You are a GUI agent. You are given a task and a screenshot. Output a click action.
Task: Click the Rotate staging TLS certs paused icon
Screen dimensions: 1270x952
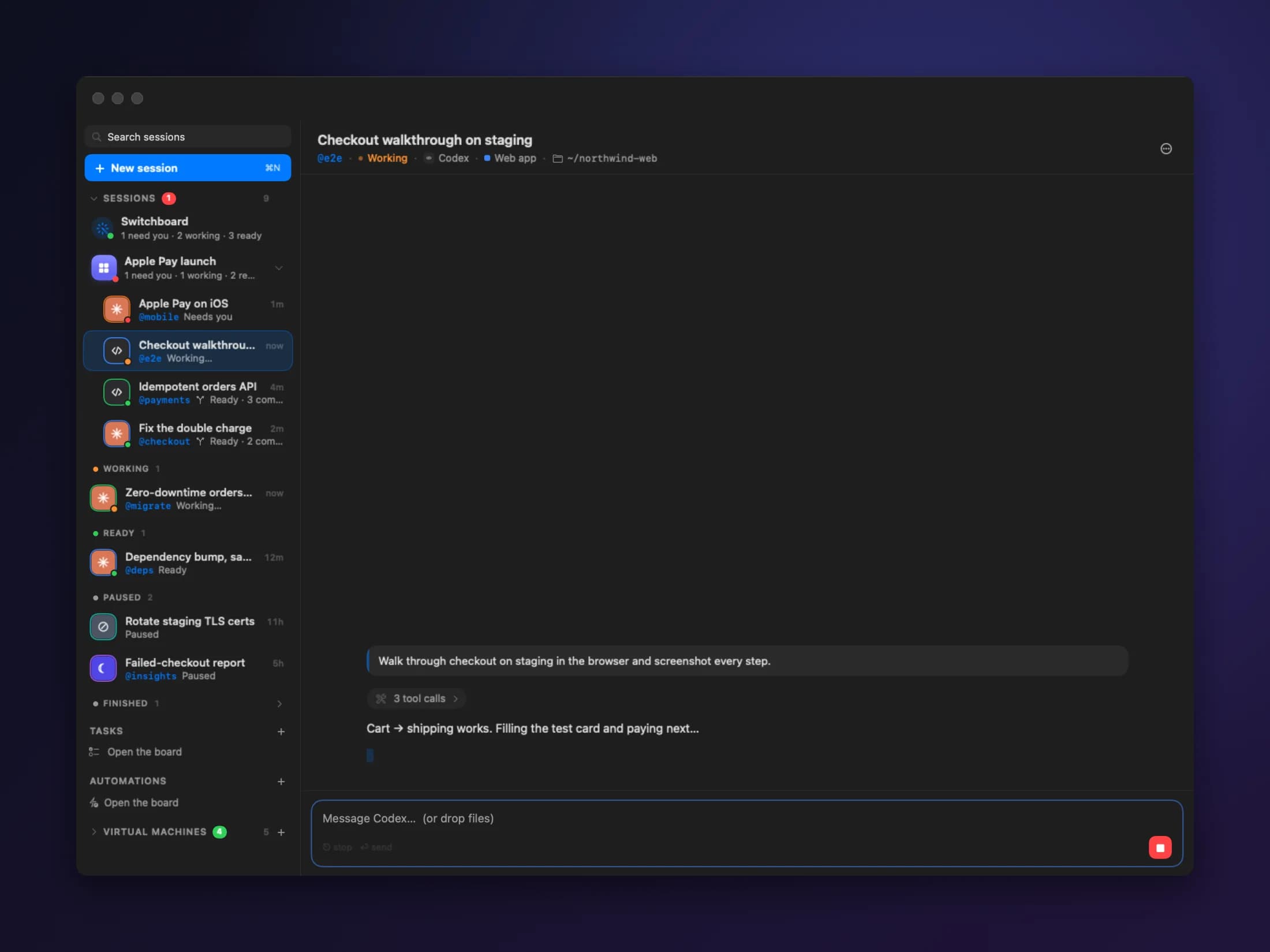103,627
